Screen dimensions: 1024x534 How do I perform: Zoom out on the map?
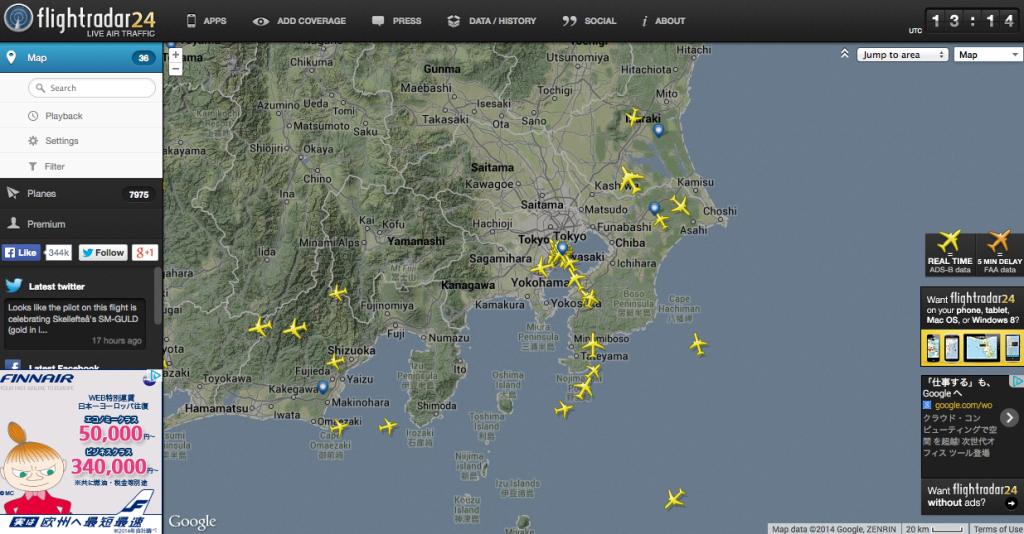pos(176,69)
